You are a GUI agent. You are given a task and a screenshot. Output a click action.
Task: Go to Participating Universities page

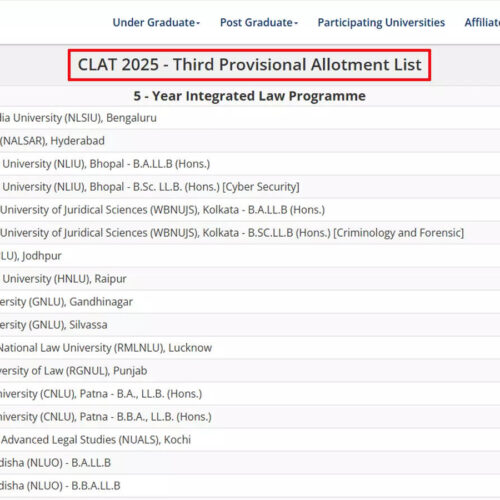381,22
